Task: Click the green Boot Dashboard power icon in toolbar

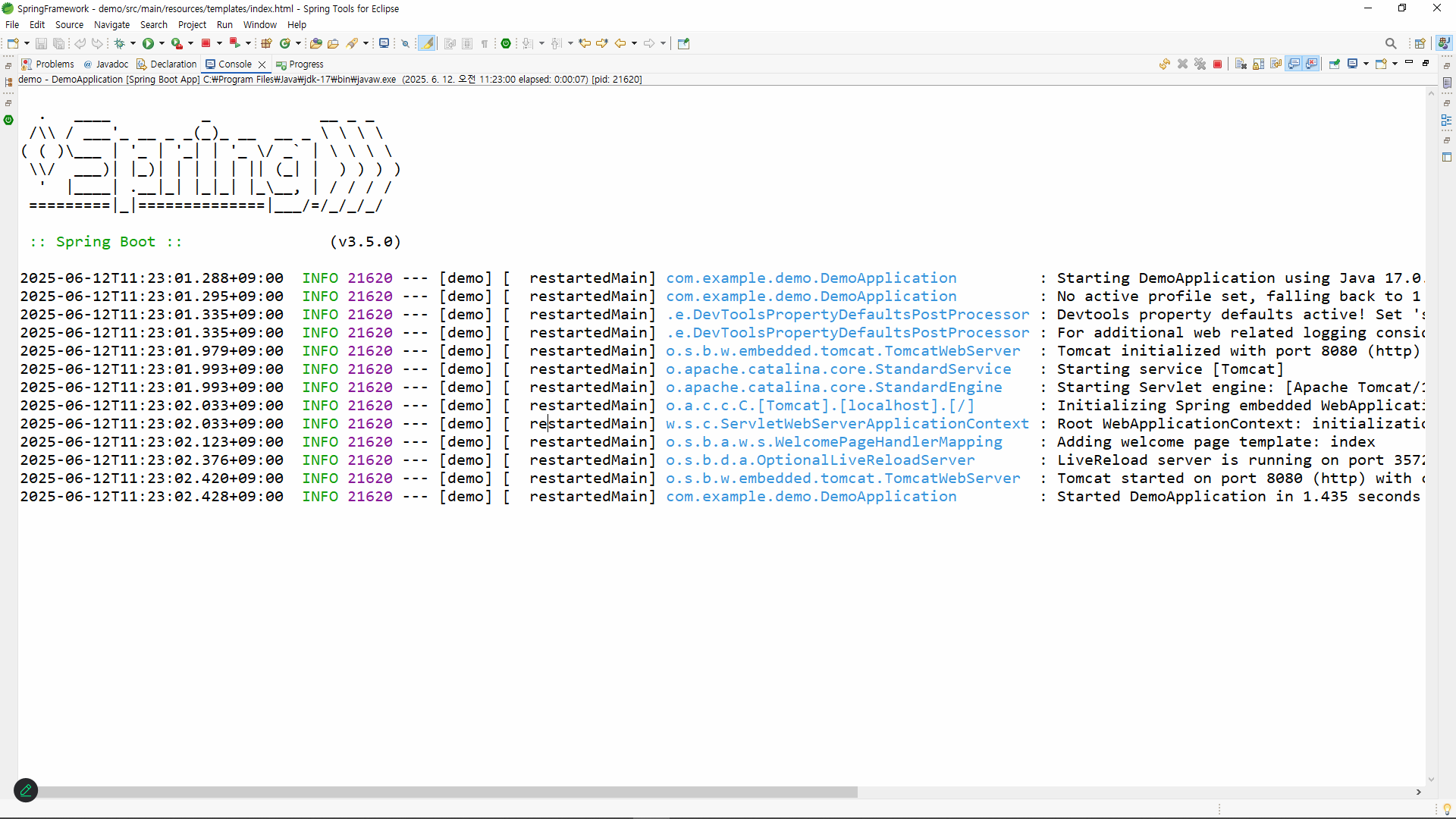Action: (x=506, y=43)
